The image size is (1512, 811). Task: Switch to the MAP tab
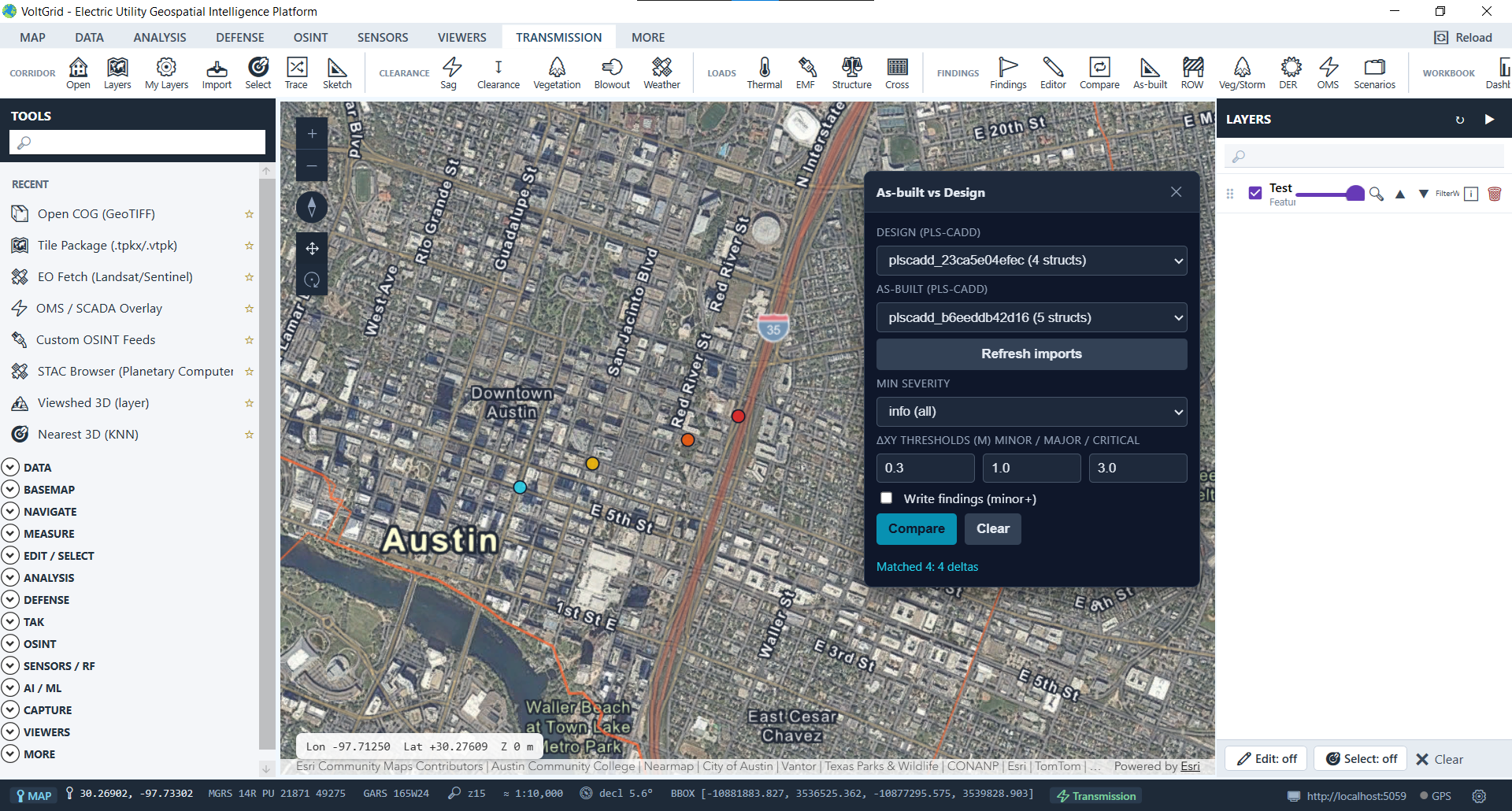tap(32, 38)
